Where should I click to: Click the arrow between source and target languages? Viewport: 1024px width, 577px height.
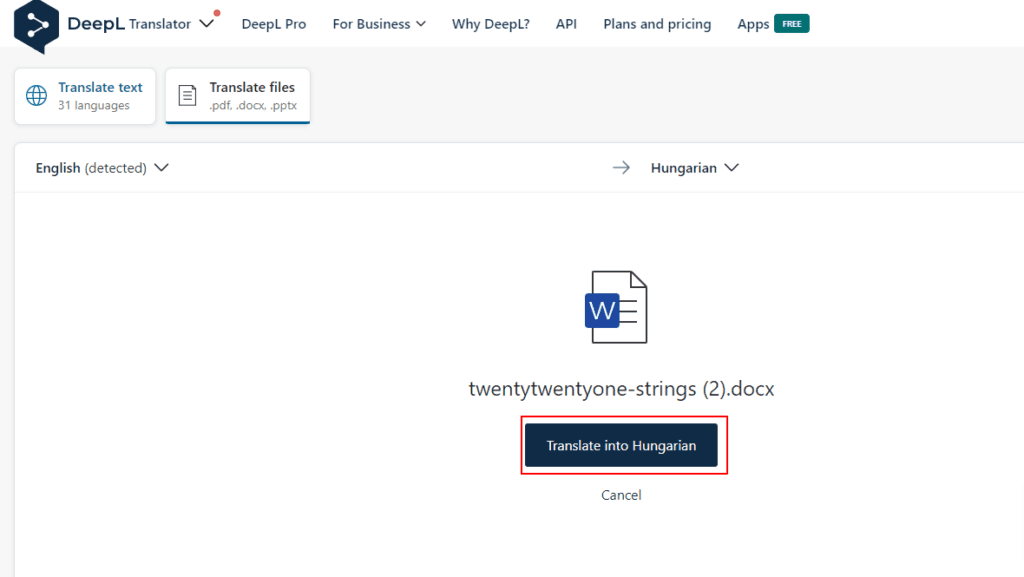(621, 168)
